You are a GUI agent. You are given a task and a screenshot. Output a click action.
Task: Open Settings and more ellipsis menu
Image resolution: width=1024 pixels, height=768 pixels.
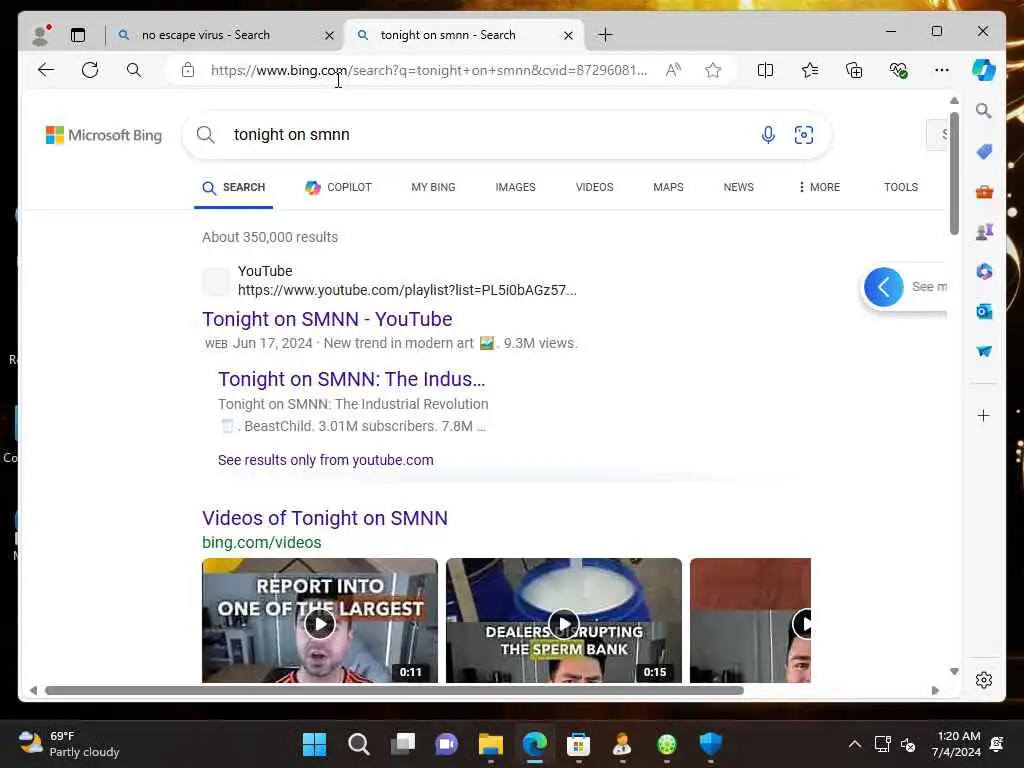pyautogui.click(x=942, y=70)
